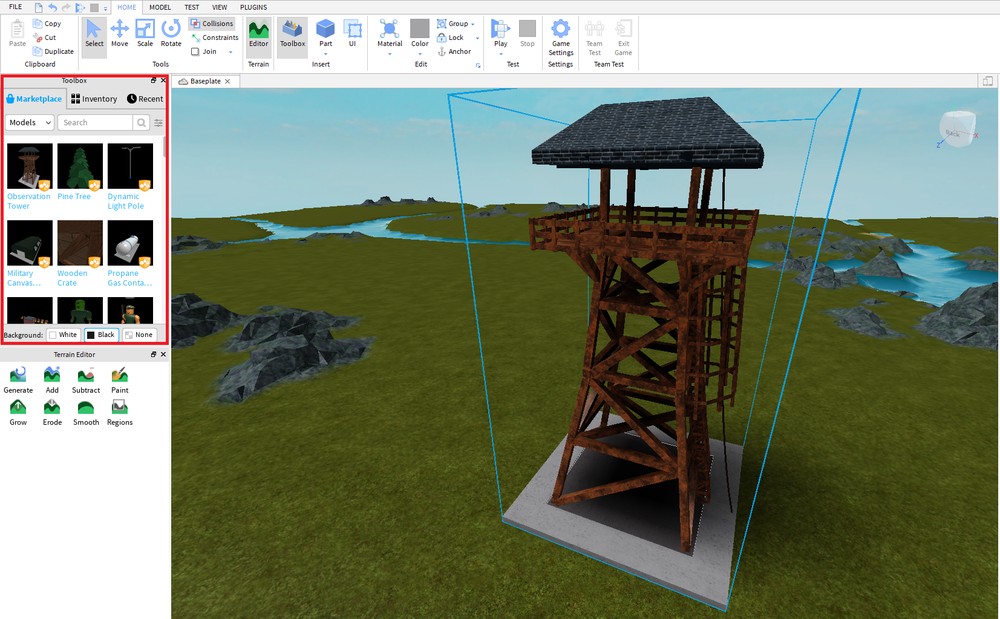Viewport: 1000px width, 619px height.
Task: Open Game Settings
Action: pyautogui.click(x=560, y=35)
